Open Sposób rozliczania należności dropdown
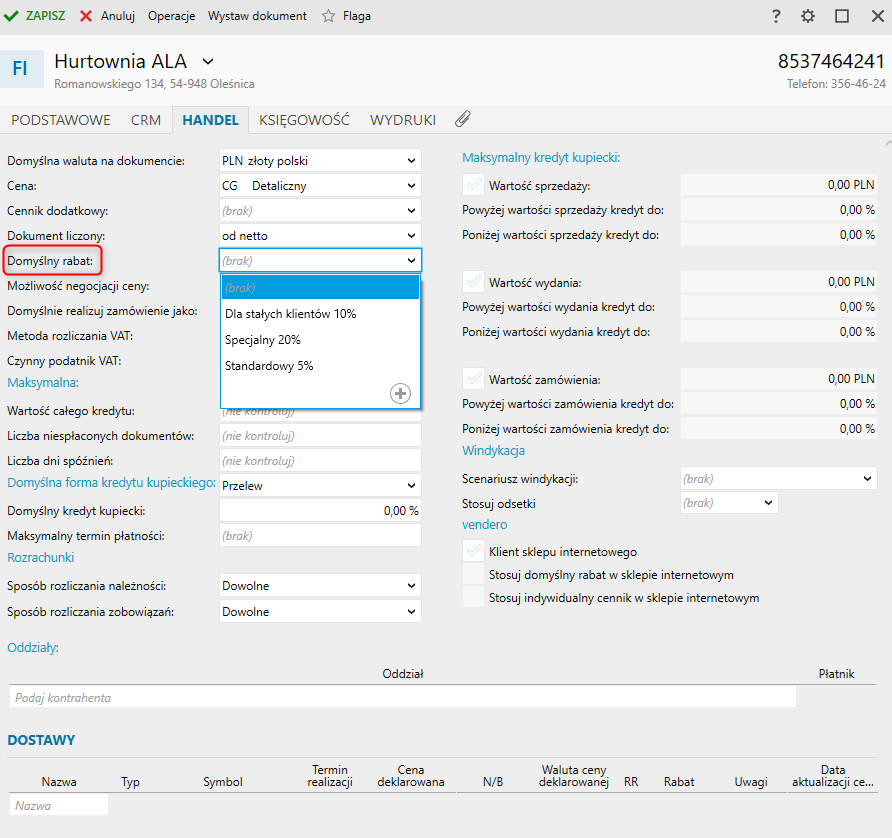 coord(411,586)
